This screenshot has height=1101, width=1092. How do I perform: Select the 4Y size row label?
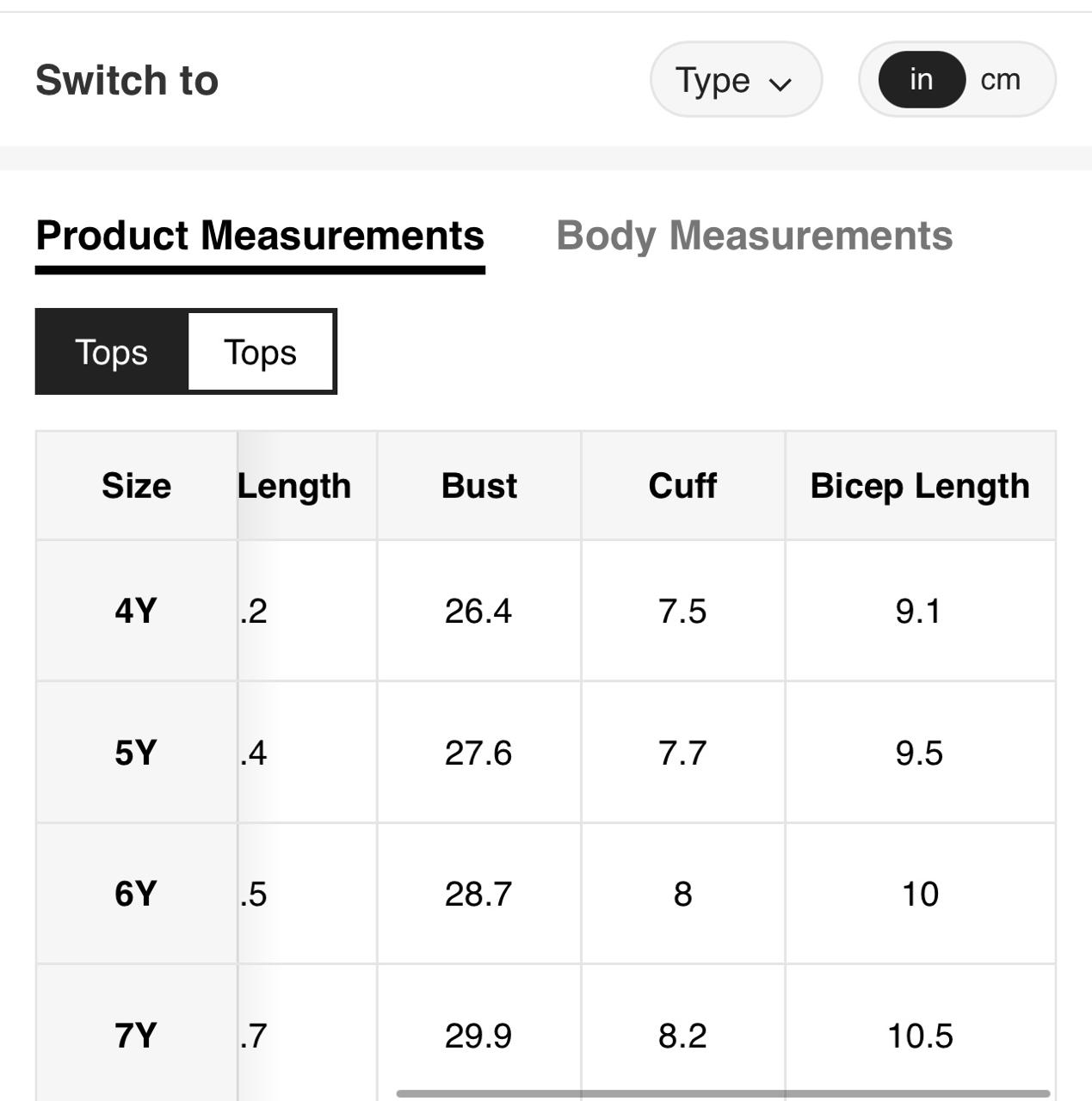(x=136, y=611)
